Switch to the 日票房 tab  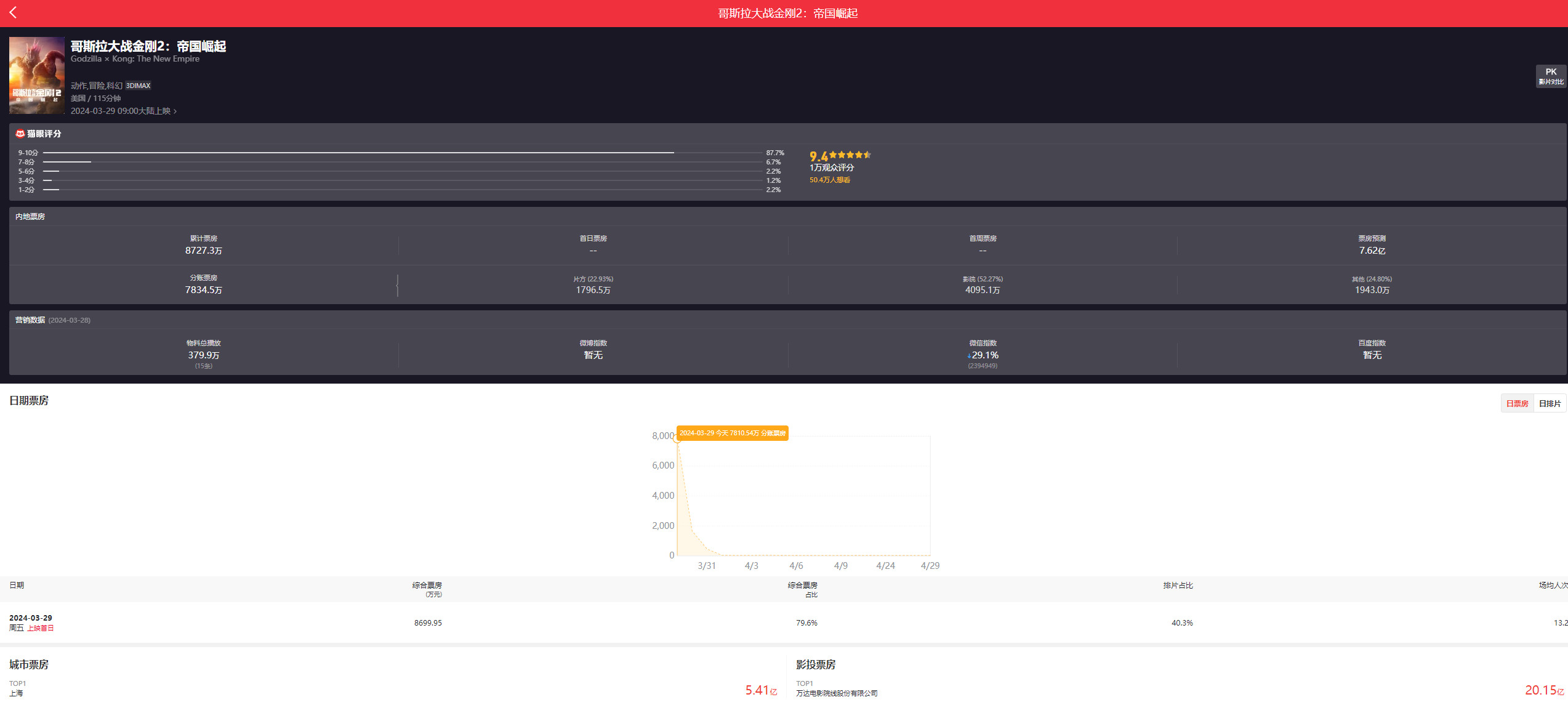pos(1517,404)
